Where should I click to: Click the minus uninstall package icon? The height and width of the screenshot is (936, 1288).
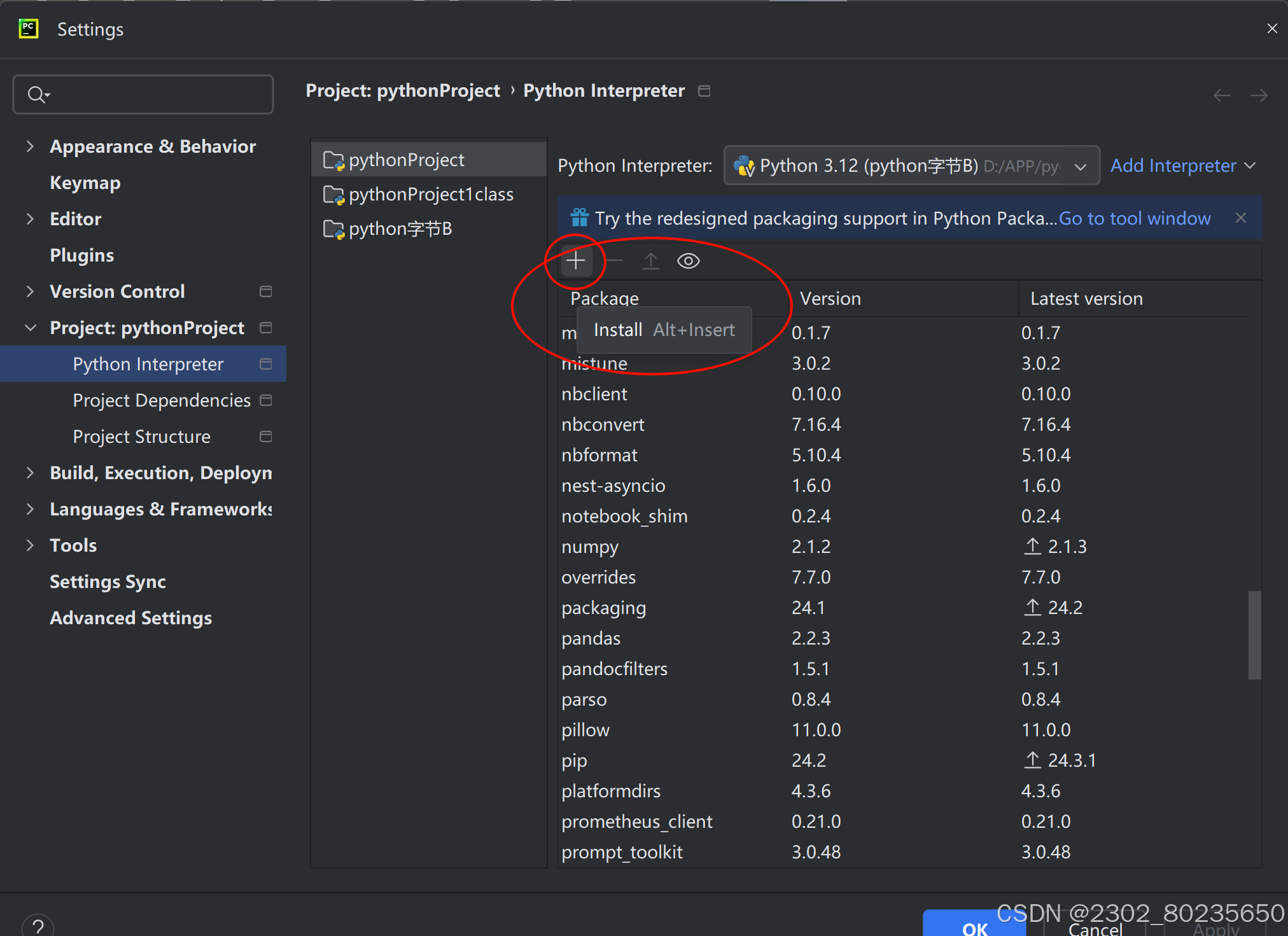tap(614, 261)
